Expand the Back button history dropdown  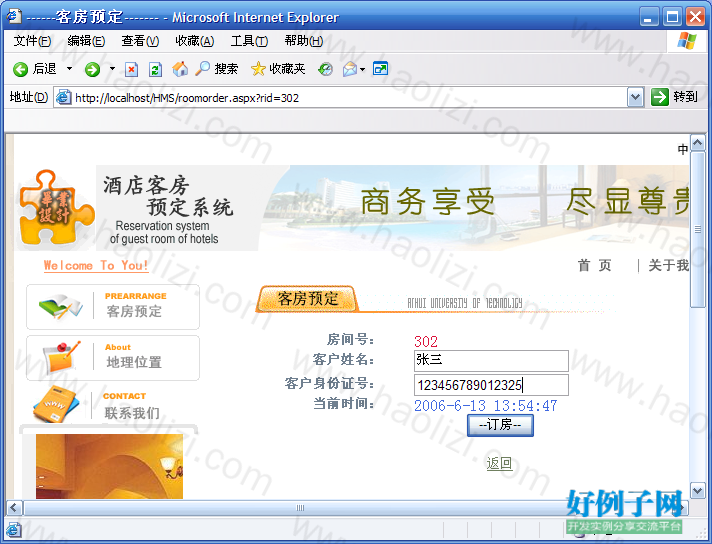(x=69, y=69)
